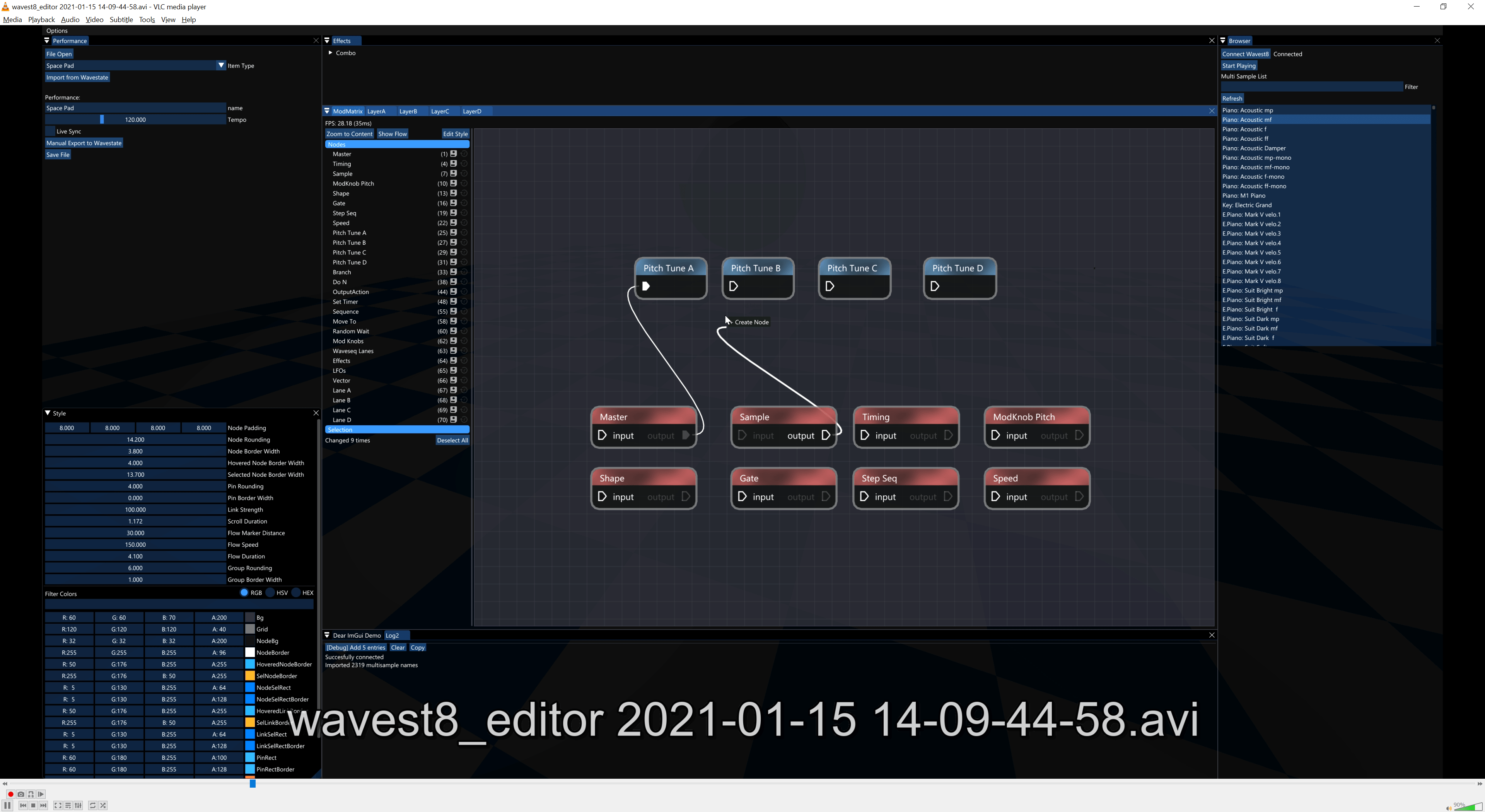Open the Space Pad item type dropdown

coord(221,66)
